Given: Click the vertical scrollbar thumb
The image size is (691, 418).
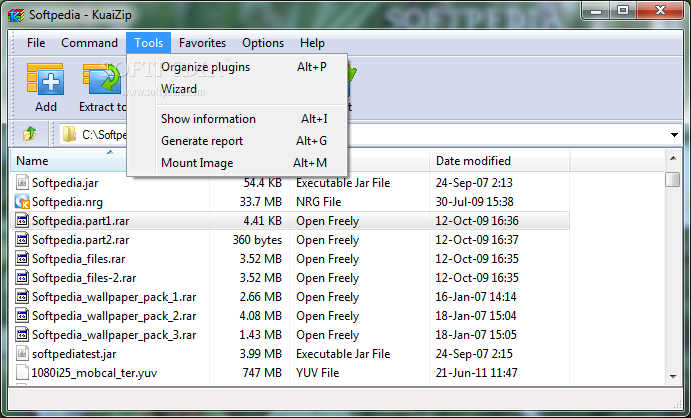Looking at the screenshot, I should pos(673,179).
